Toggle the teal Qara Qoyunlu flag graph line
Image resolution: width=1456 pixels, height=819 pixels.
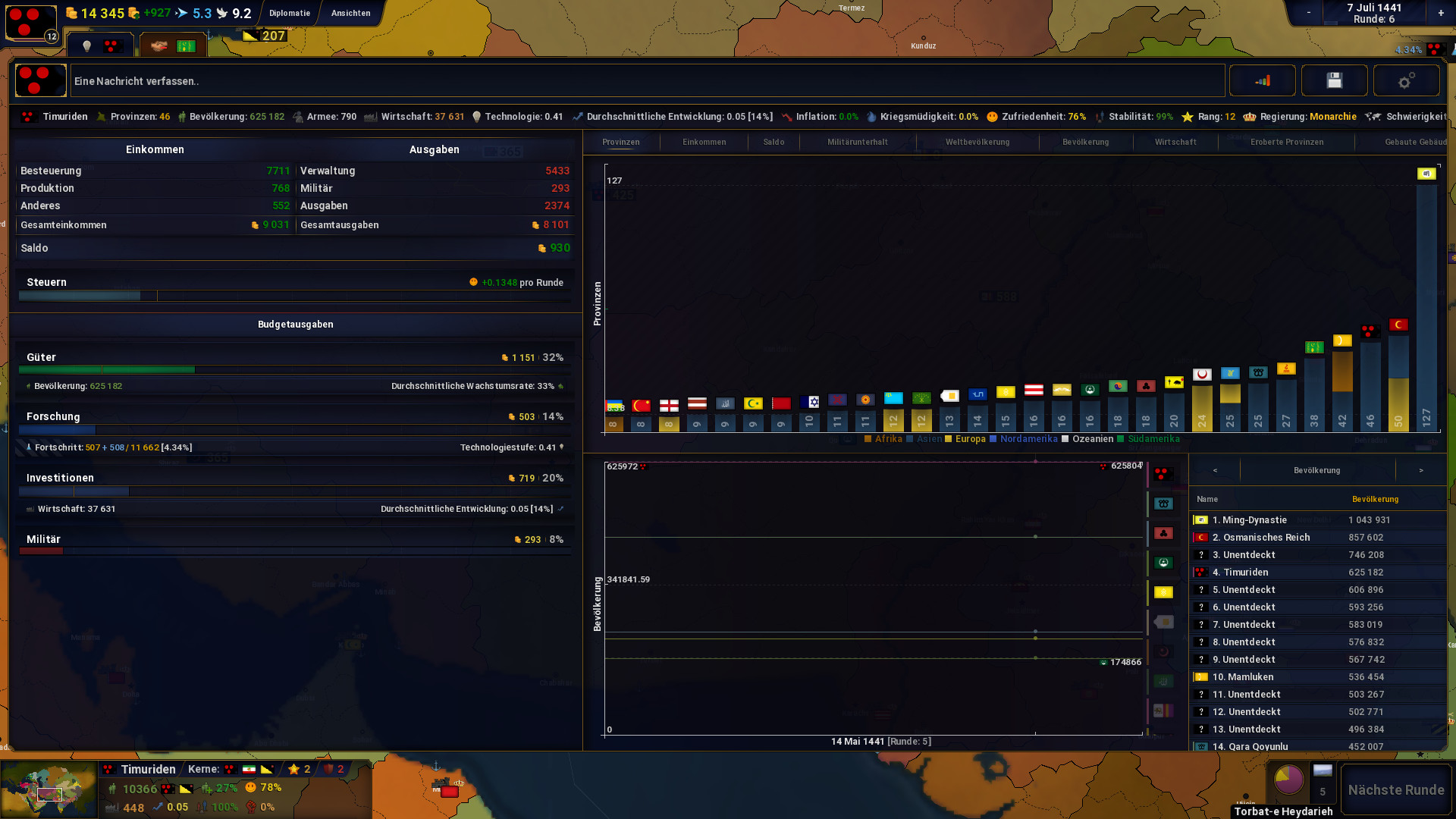1163,504
